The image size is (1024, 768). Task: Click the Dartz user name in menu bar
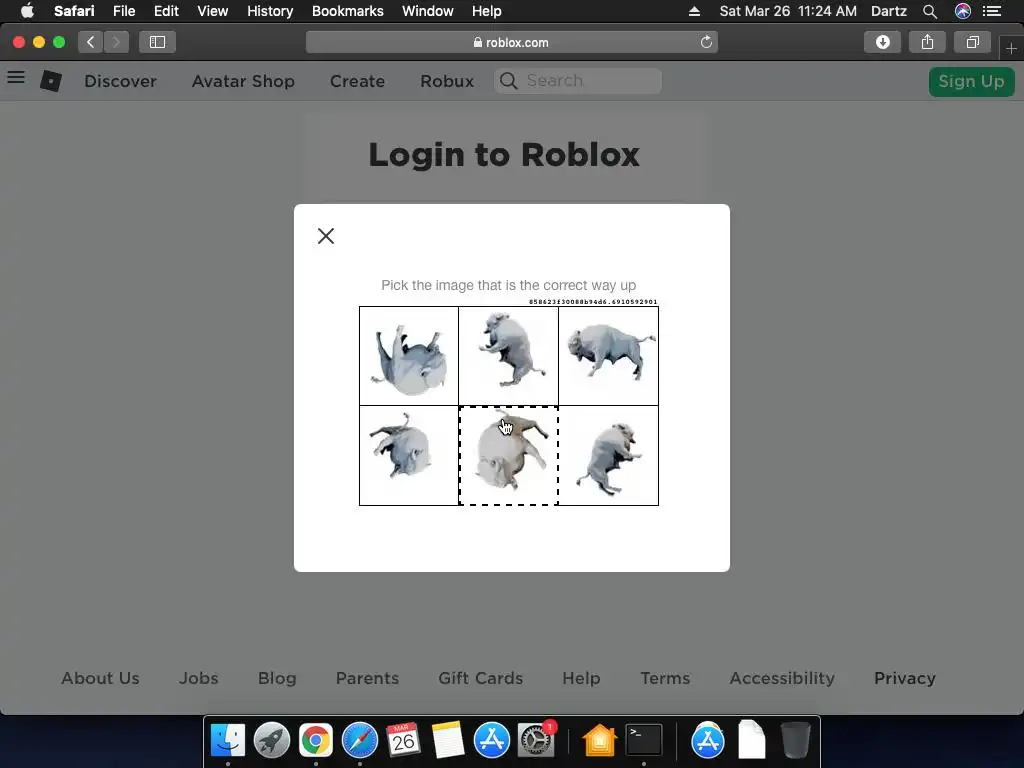[x=888, y=11]
